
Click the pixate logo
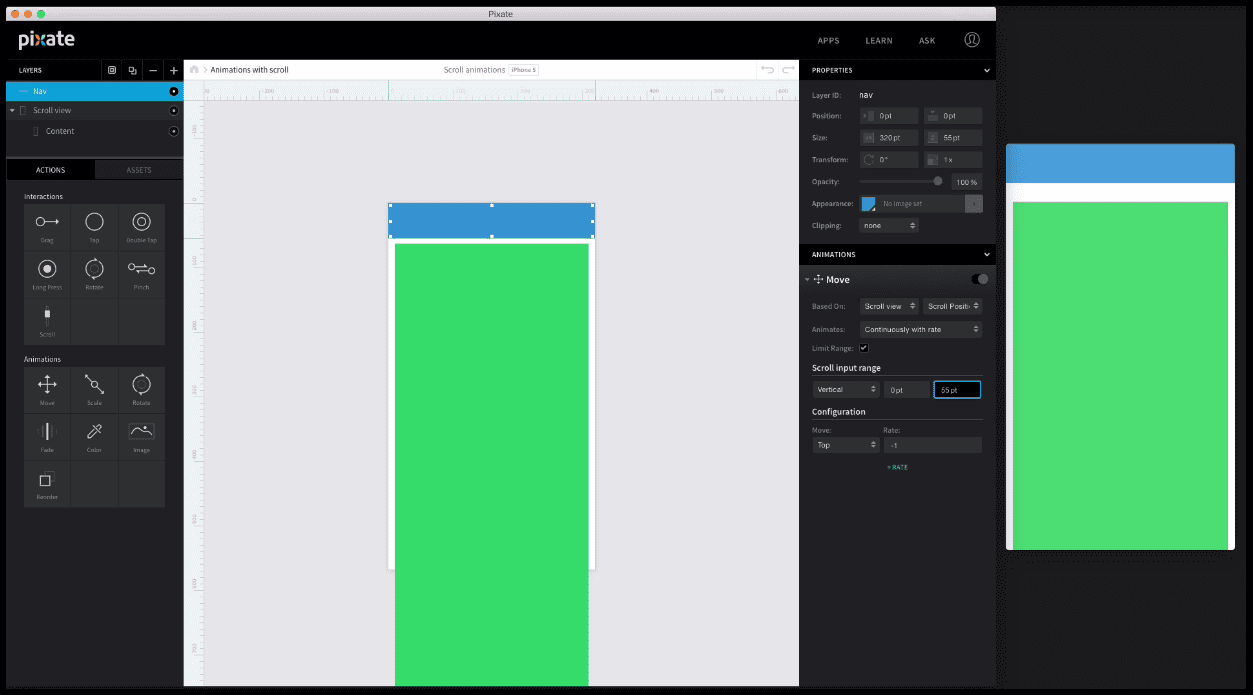(46, 40)
